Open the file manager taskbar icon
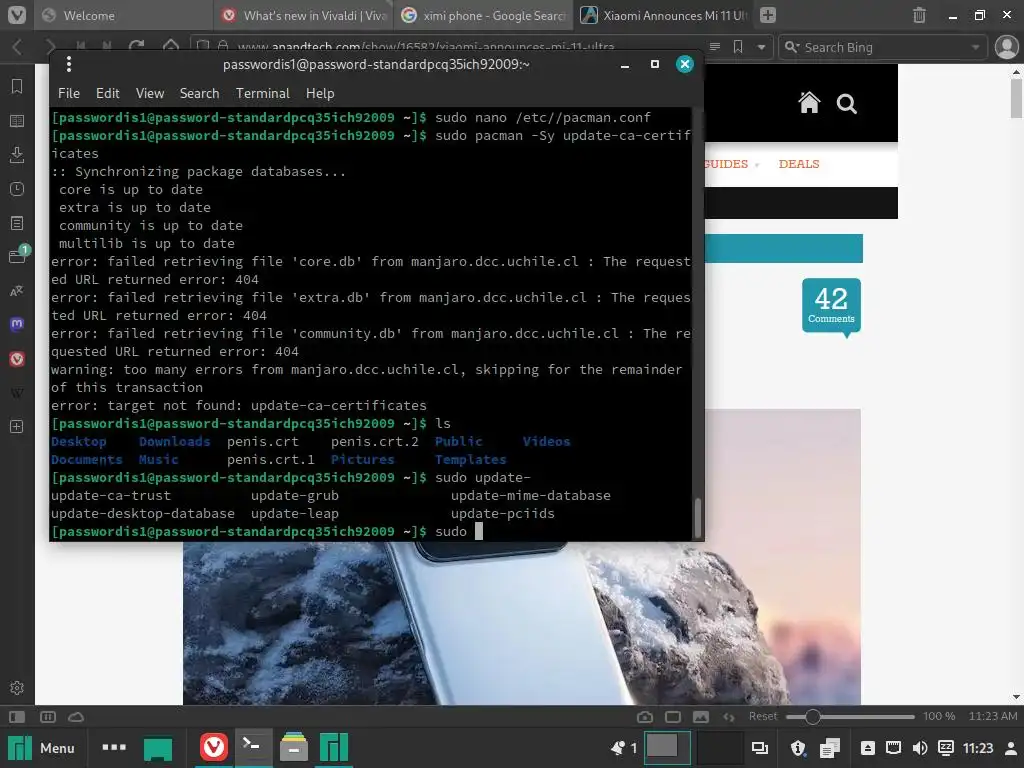Image resolution: width=1024 pixels, height=768 pixels. tap(293, 747)
